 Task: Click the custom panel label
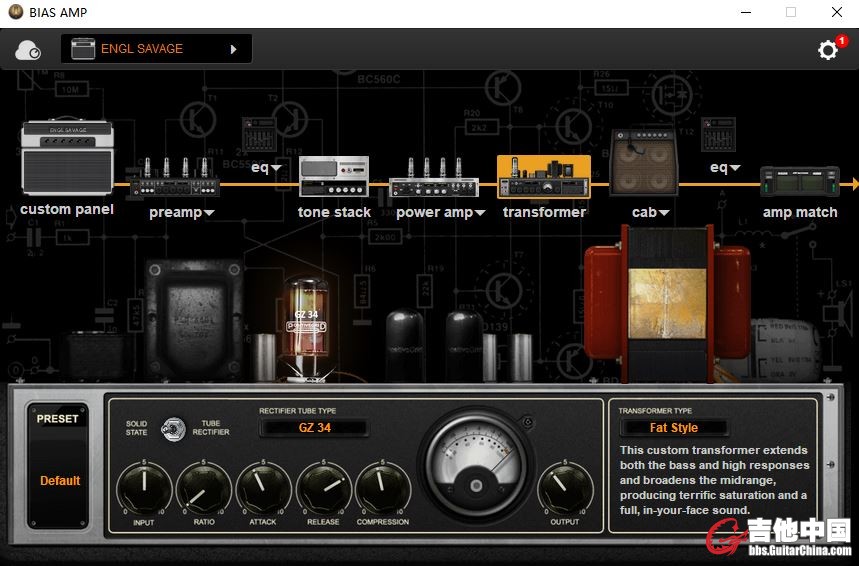(x=67, y=209)
